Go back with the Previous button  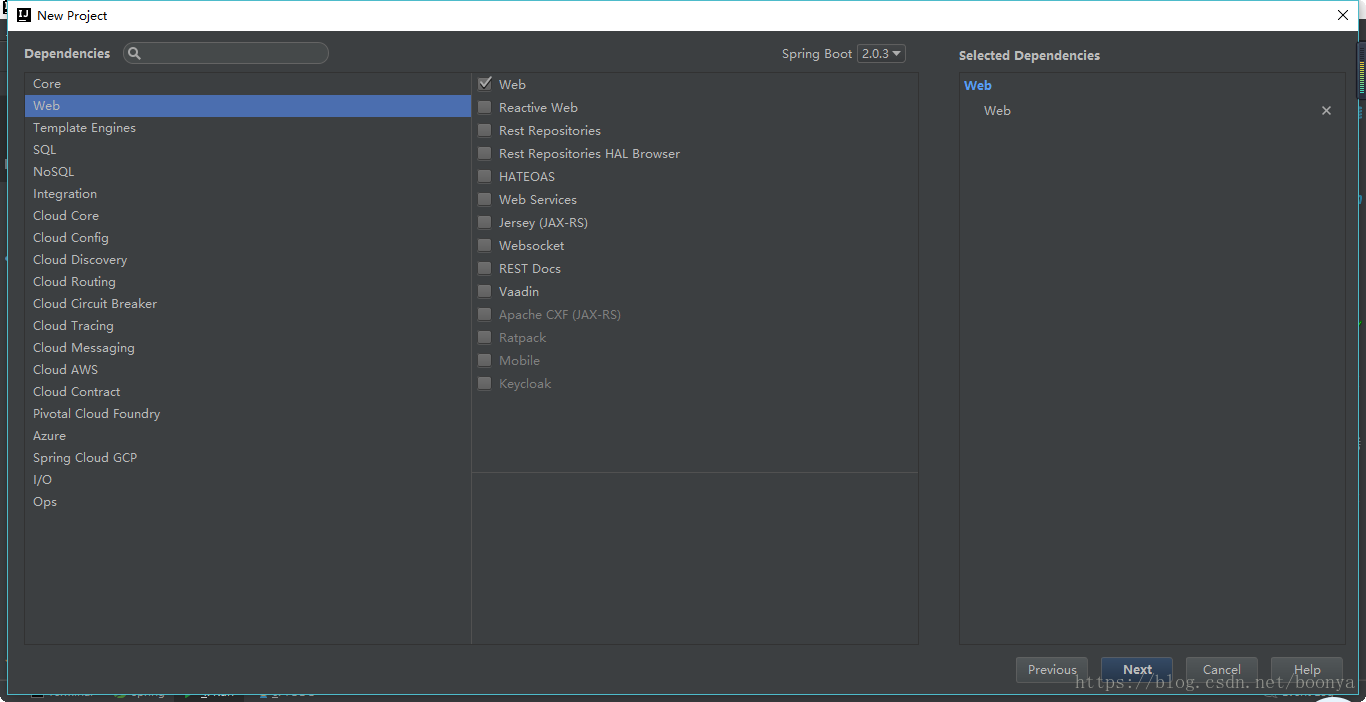click(x=1052, y=670)
